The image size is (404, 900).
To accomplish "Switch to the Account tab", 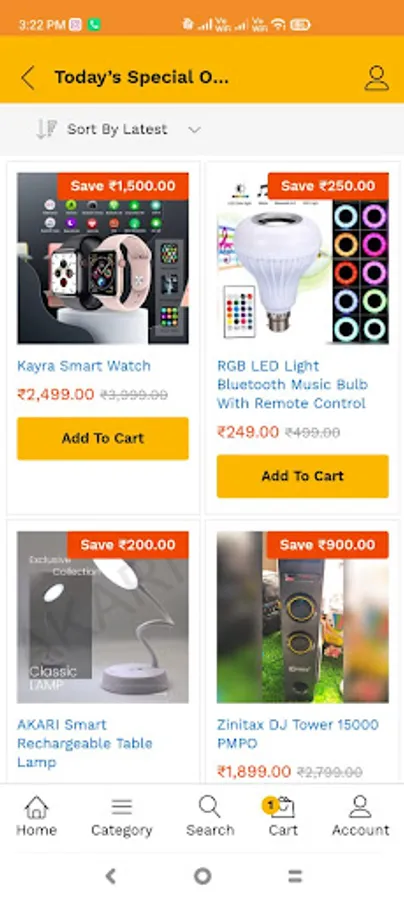I will [x=360, y=816].
